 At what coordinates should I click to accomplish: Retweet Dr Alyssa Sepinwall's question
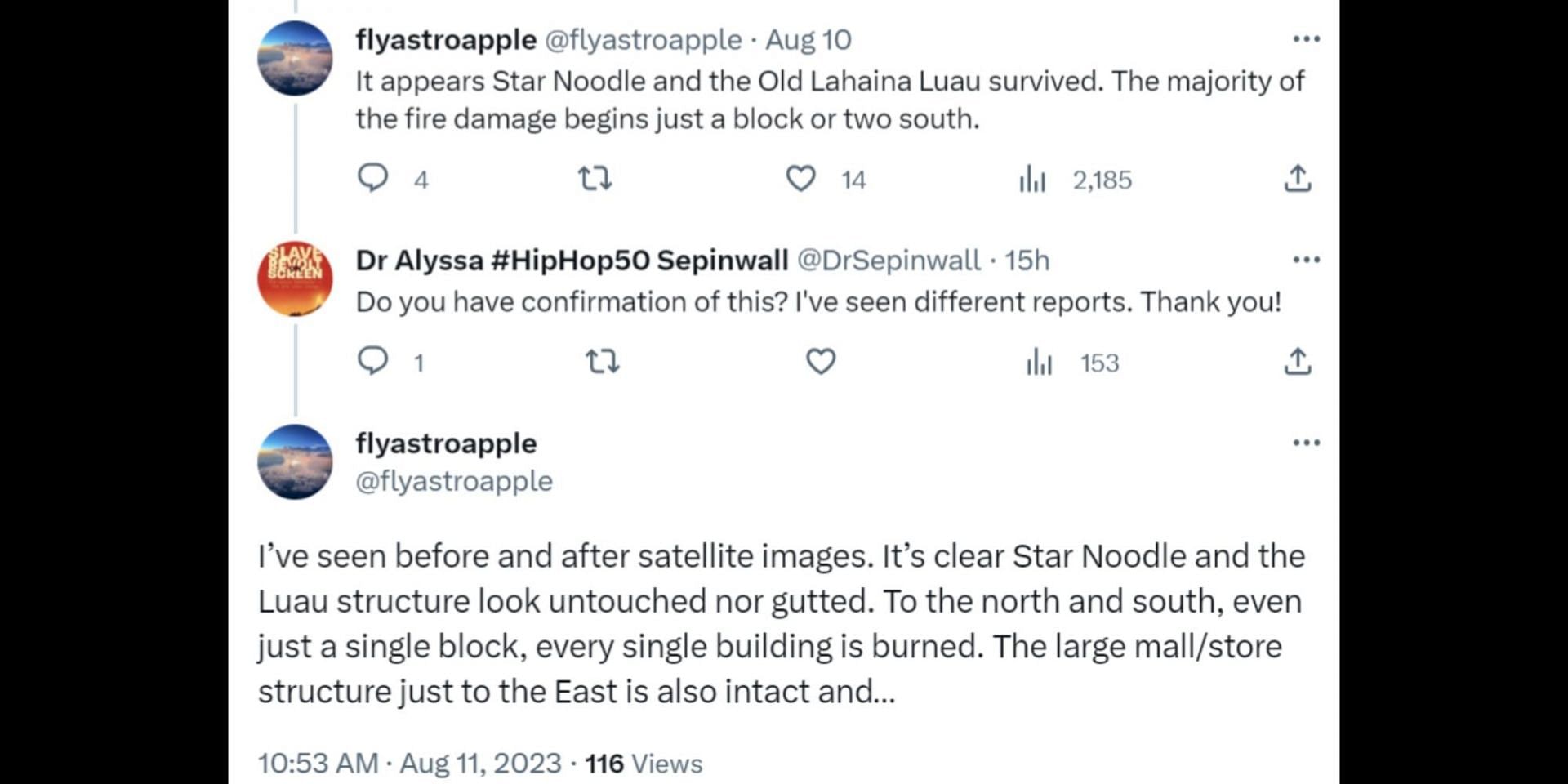point(603,361)
